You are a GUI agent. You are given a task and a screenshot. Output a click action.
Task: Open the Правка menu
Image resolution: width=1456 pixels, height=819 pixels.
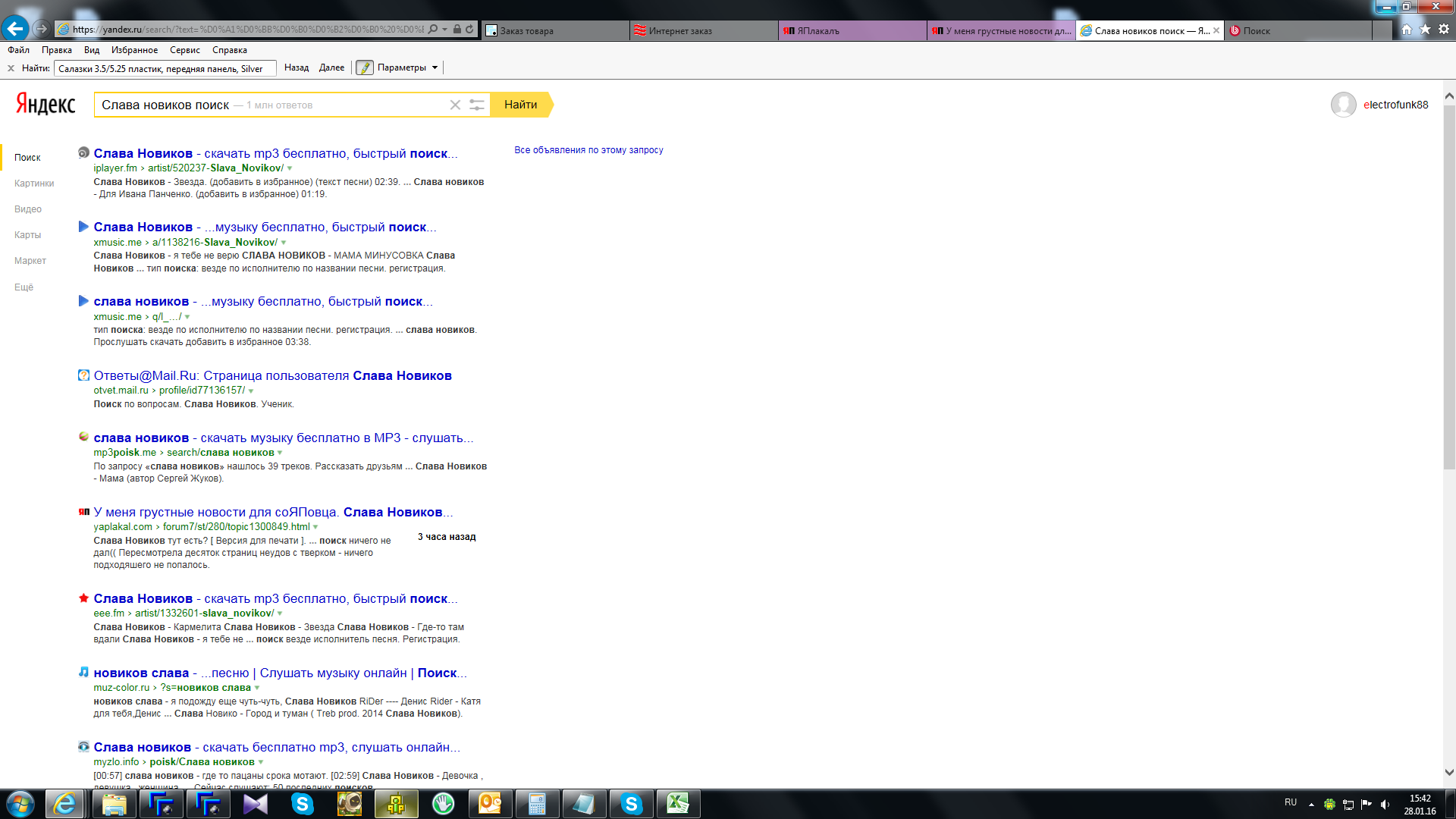[57, 50]
